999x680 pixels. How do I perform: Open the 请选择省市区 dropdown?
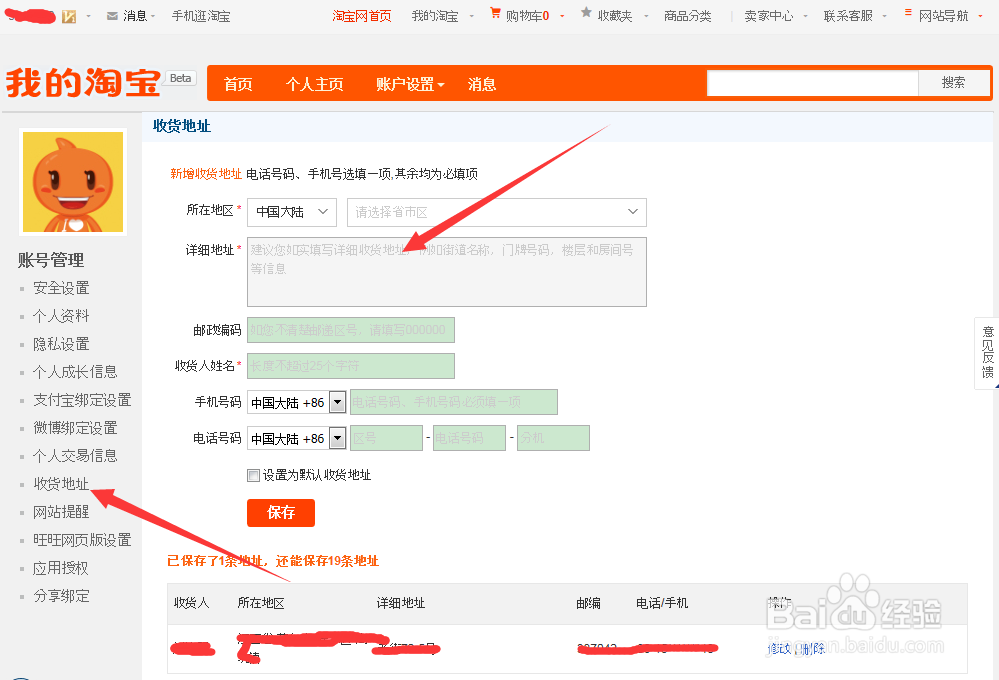tap(497, 212)
